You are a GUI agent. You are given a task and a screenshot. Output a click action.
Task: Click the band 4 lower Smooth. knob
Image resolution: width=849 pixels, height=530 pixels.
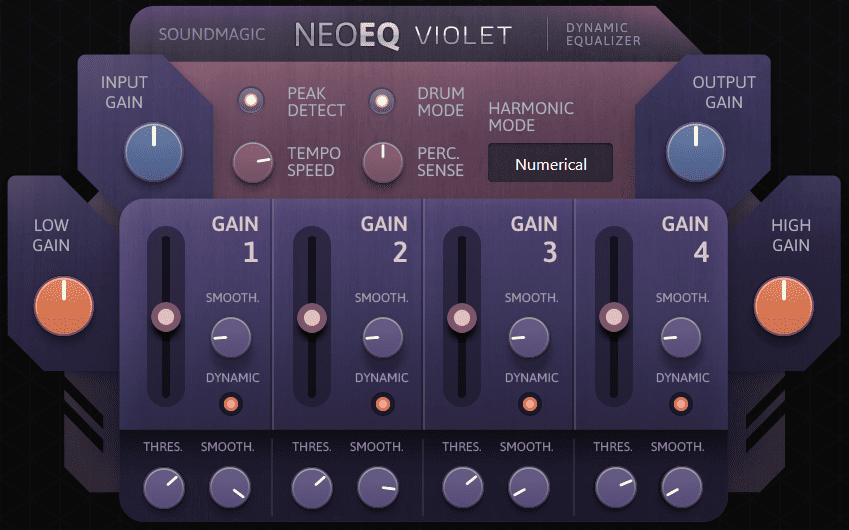click(x=682, y=488)
